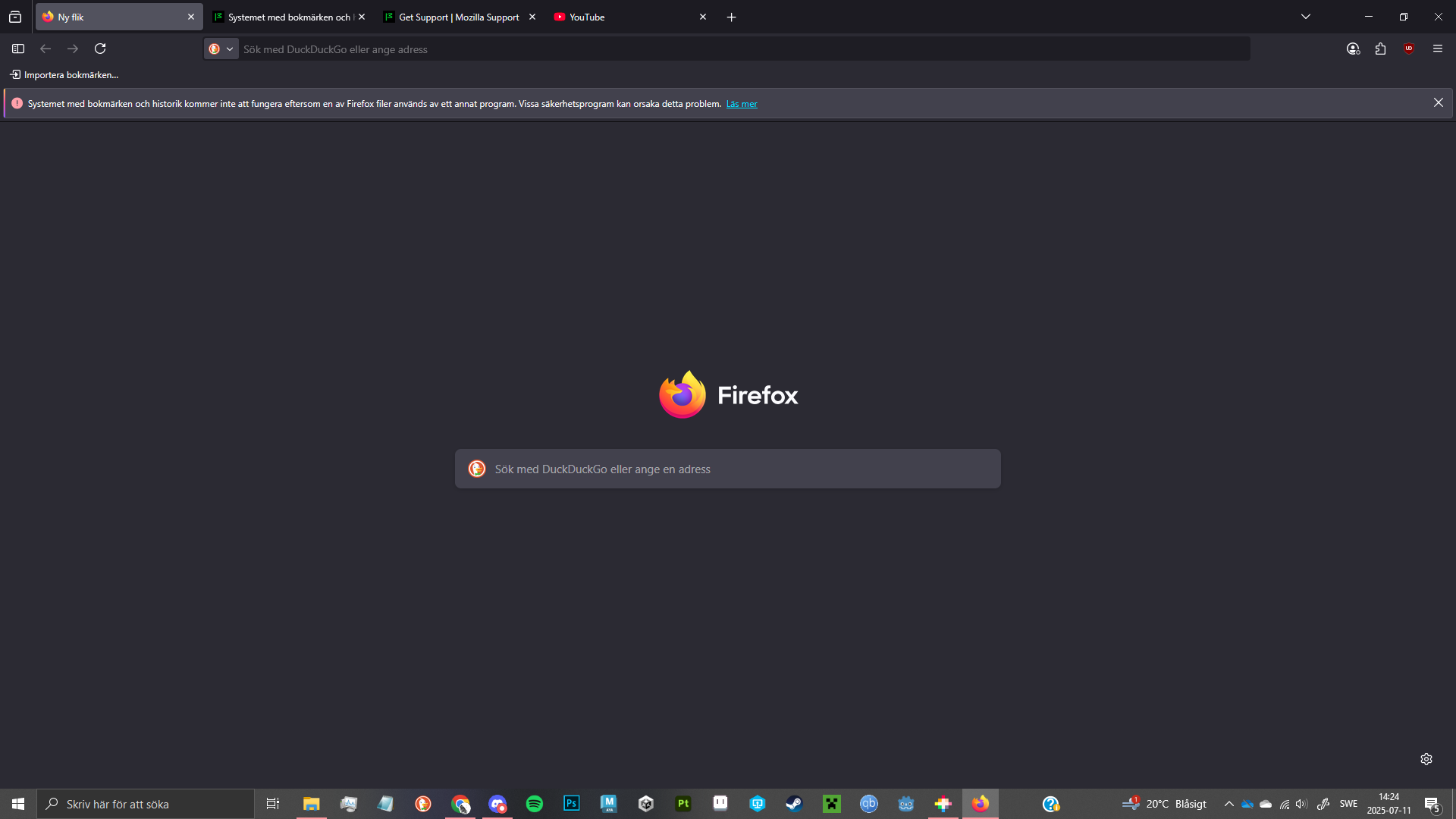Screen dimensions: 1456x819
Task: Open qBittorrent from the taskbar
Action: coord(869,804)
